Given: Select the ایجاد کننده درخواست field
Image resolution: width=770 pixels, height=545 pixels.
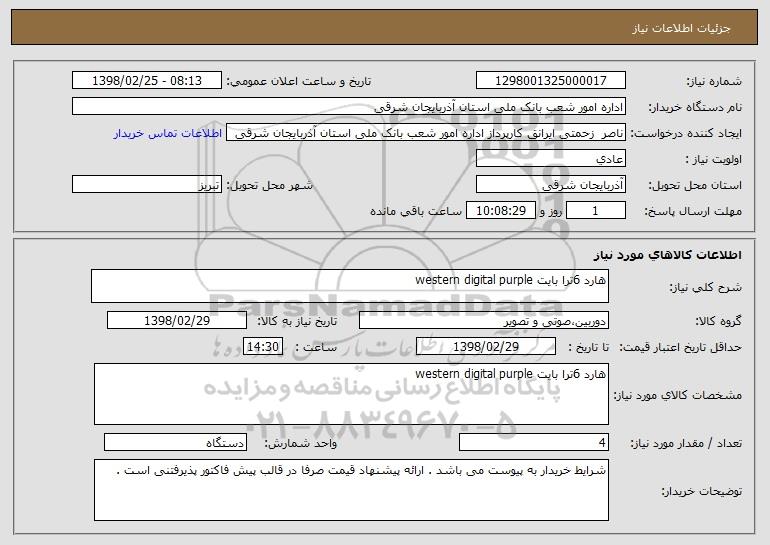Looking at the screenshot, I should point(426,133).
